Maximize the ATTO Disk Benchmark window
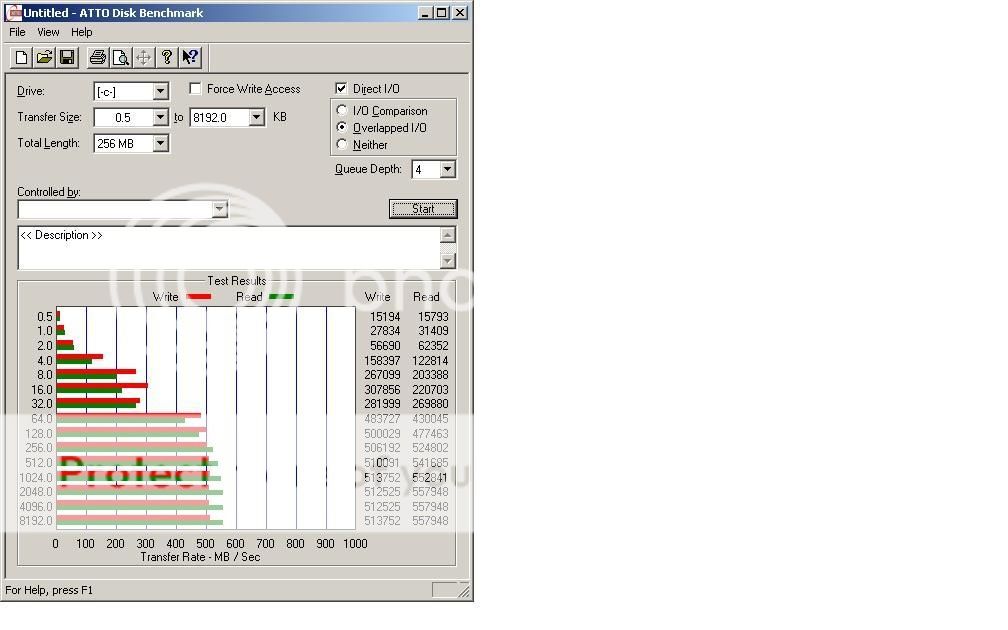 click(x=442, y=13)
